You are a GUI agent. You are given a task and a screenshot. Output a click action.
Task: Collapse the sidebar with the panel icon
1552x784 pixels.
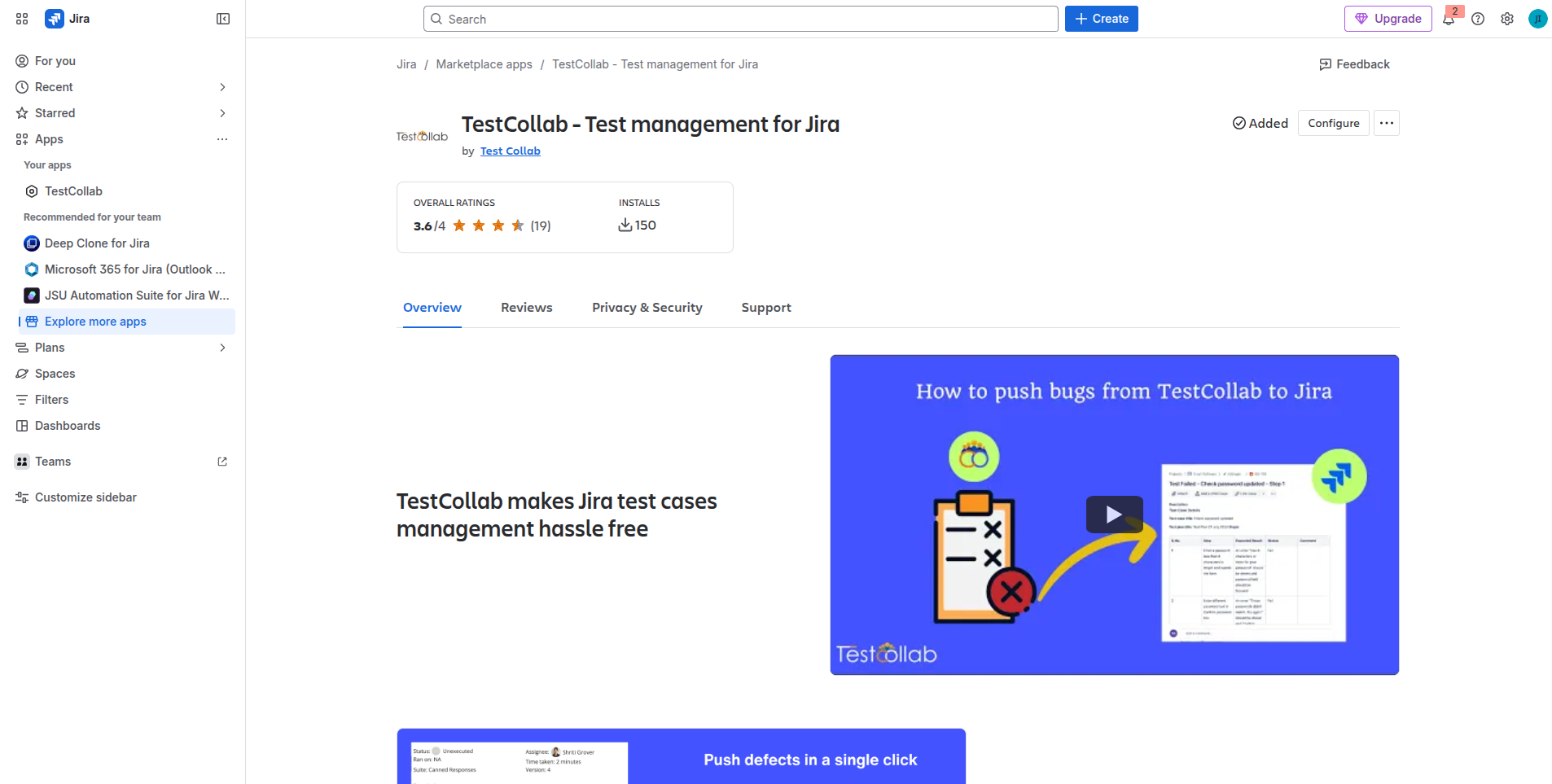pyautogui.click(x=223, y=19)
